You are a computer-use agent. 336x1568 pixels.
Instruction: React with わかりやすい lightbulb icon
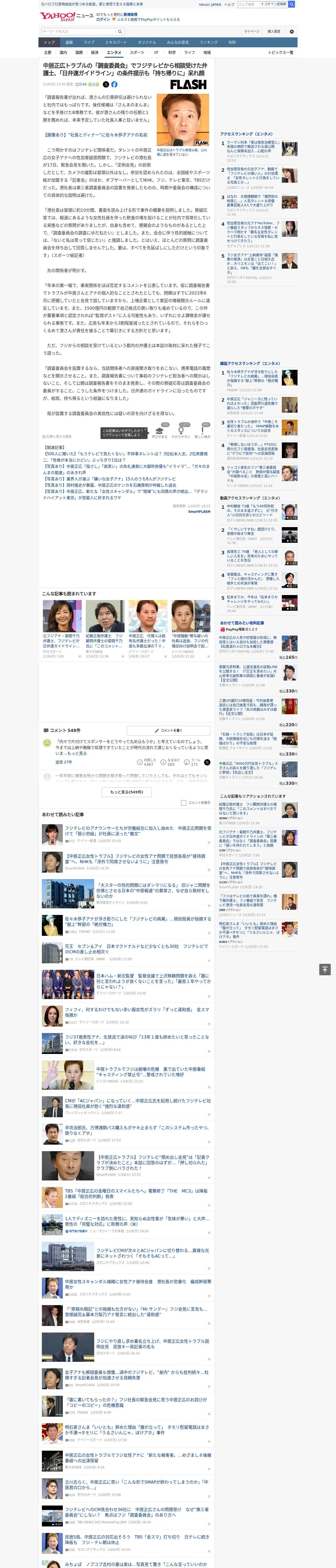coord(181,431)
